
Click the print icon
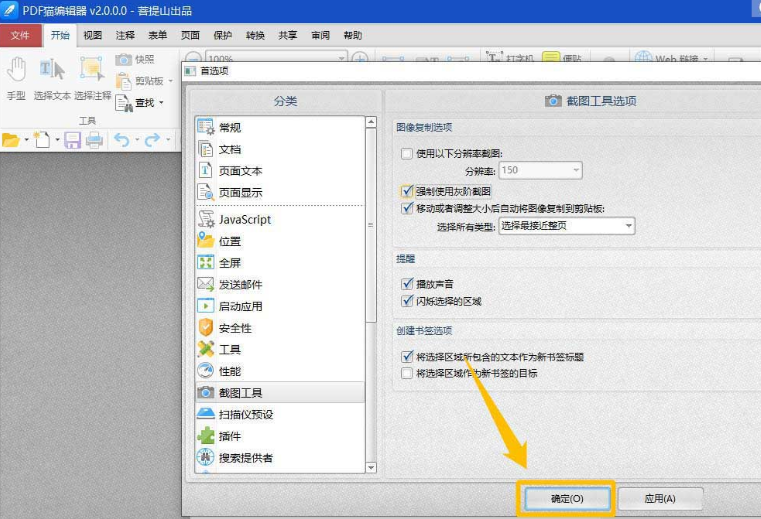point(94,140)
